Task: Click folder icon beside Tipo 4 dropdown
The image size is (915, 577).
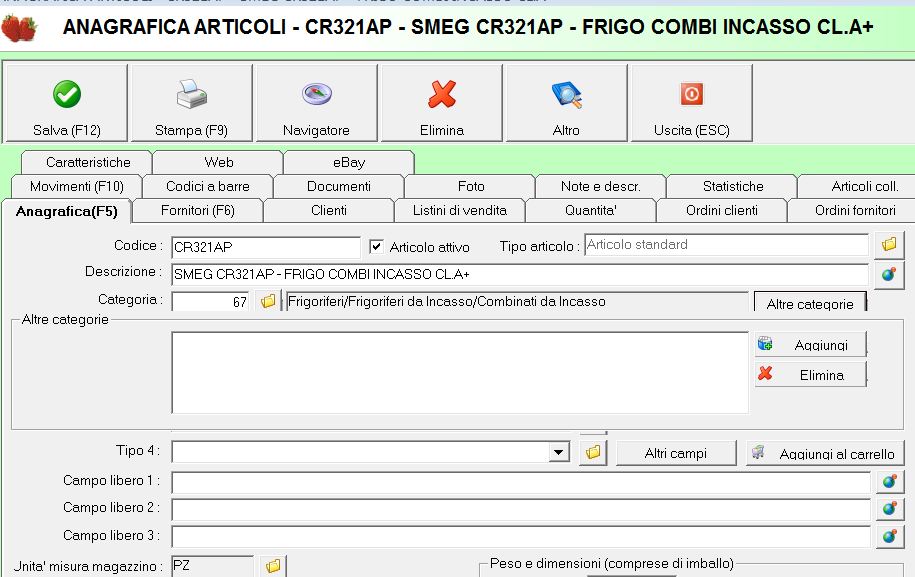Action: point(593,453)
